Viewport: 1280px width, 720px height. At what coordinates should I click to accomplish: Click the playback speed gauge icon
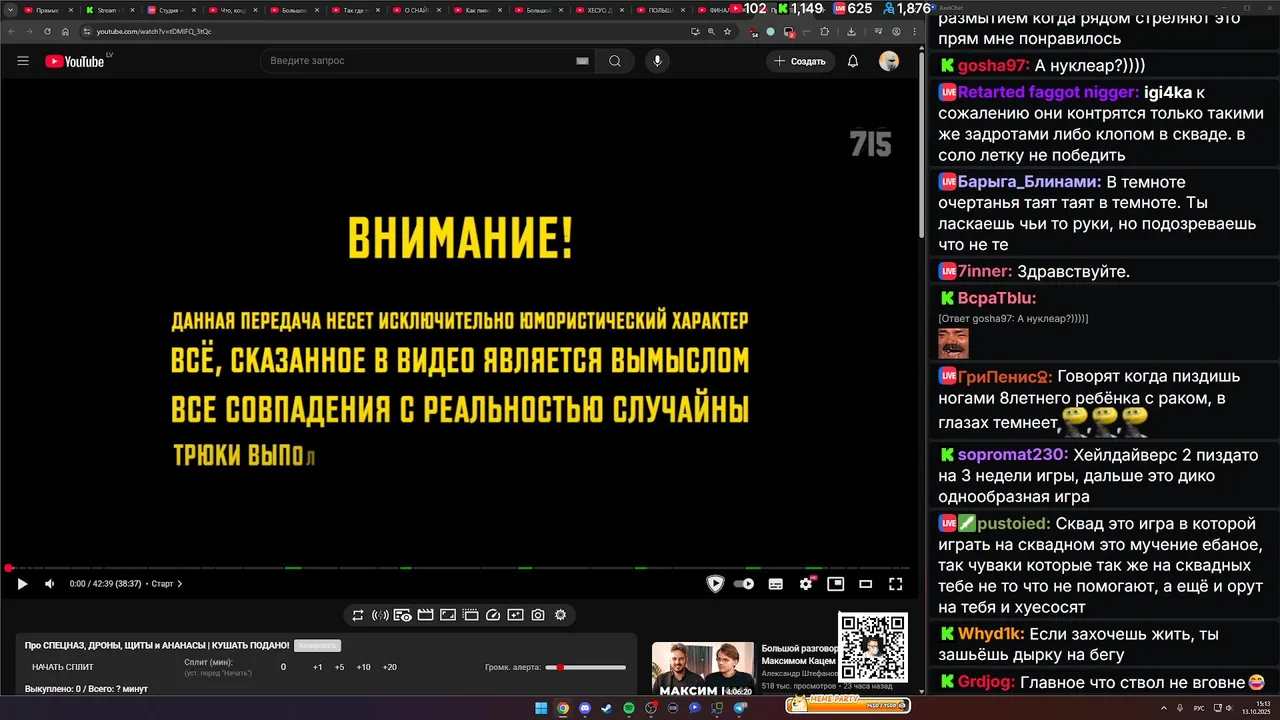pyautogui.click(x=493, y=615)
